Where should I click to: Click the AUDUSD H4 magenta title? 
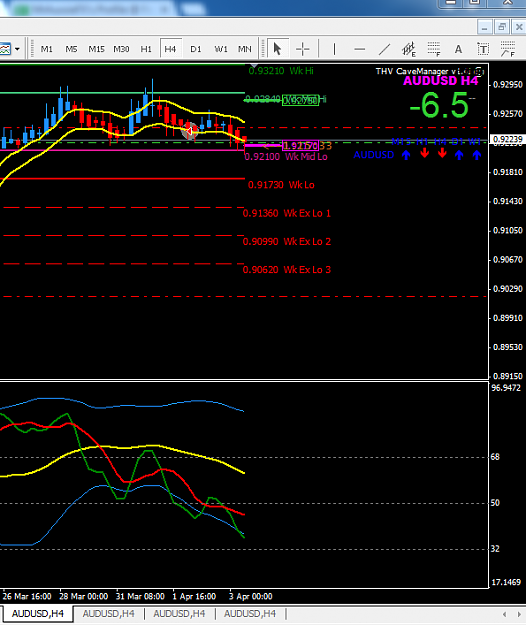[440, 81]
